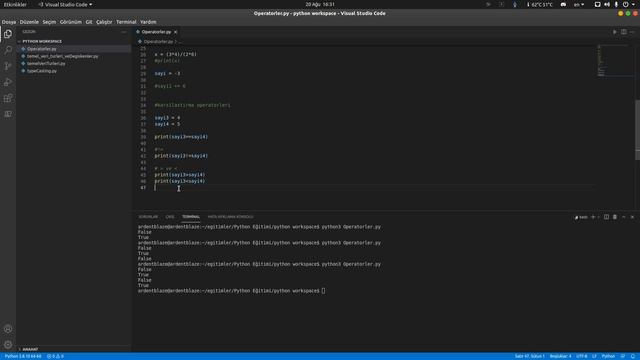
Task: Open the notifications bell in status bar
Action: coord(633,356)
